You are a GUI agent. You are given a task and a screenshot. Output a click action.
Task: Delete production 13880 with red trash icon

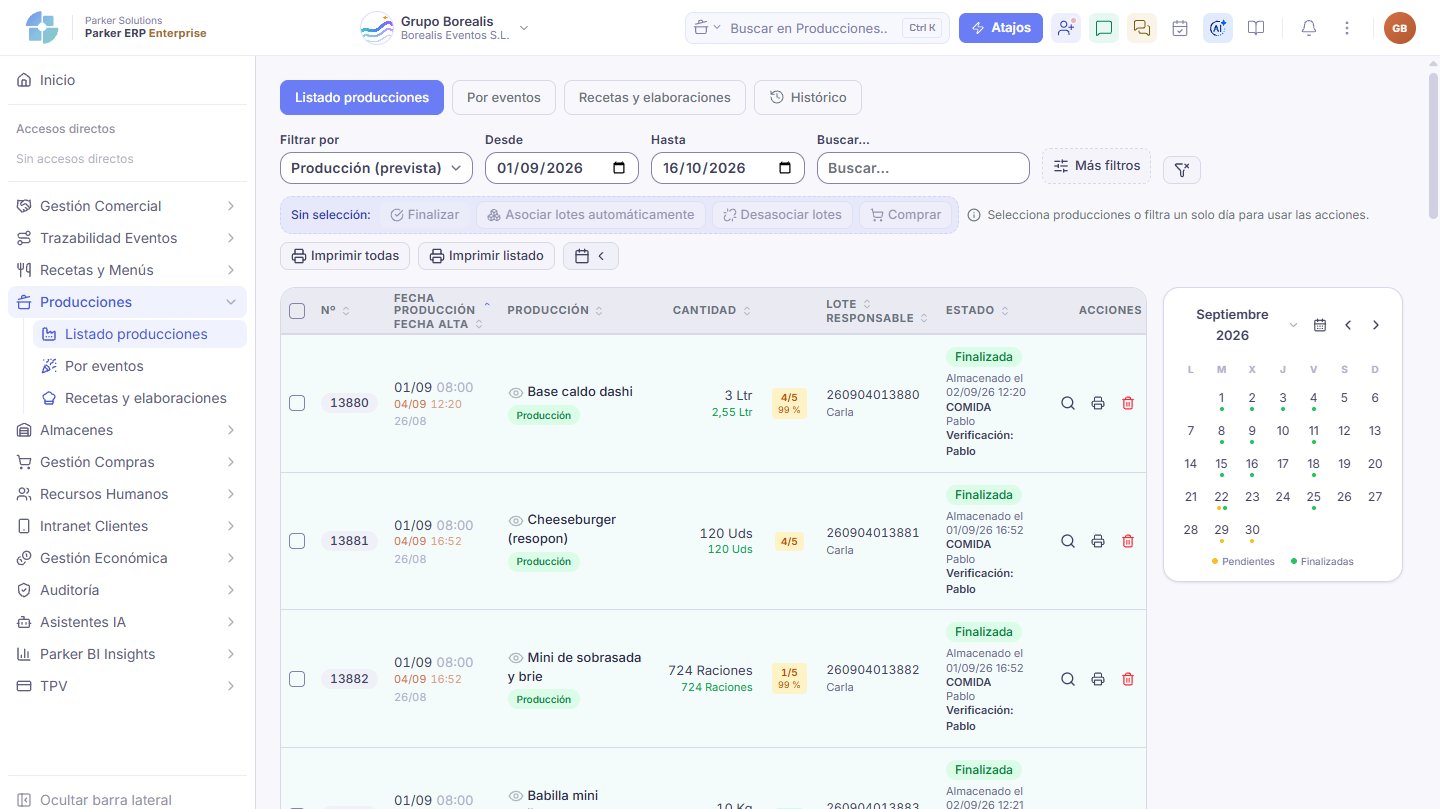tap(1128, 403)
